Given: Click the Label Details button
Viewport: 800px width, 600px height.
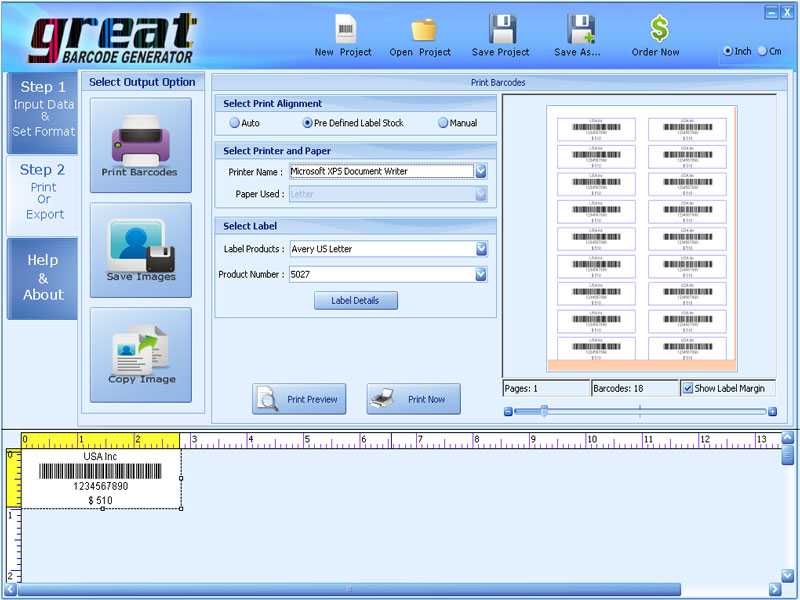Looking at the screenshot, I should coord(355,300).
